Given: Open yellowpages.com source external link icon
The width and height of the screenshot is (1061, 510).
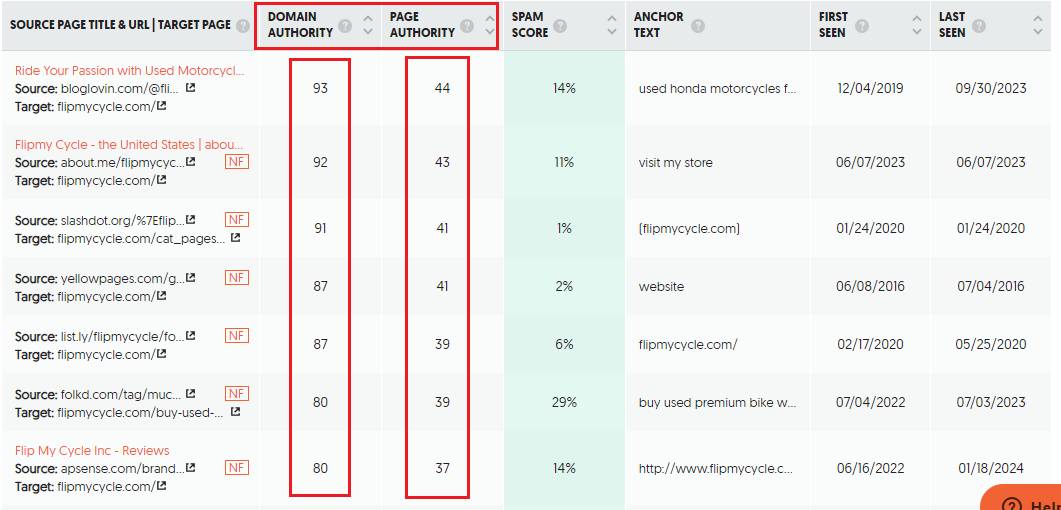Looking at the screenshot, I should click(191, 278).
